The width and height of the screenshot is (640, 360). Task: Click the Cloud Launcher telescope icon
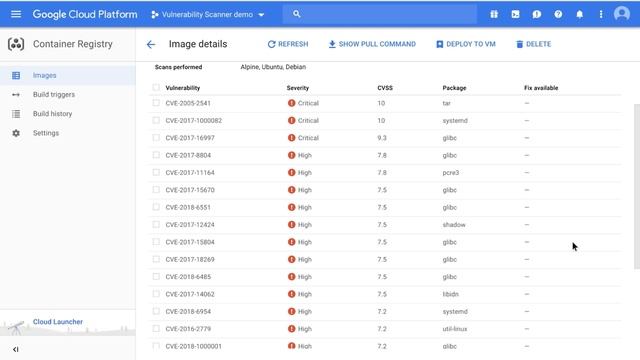tap(16, 327)
